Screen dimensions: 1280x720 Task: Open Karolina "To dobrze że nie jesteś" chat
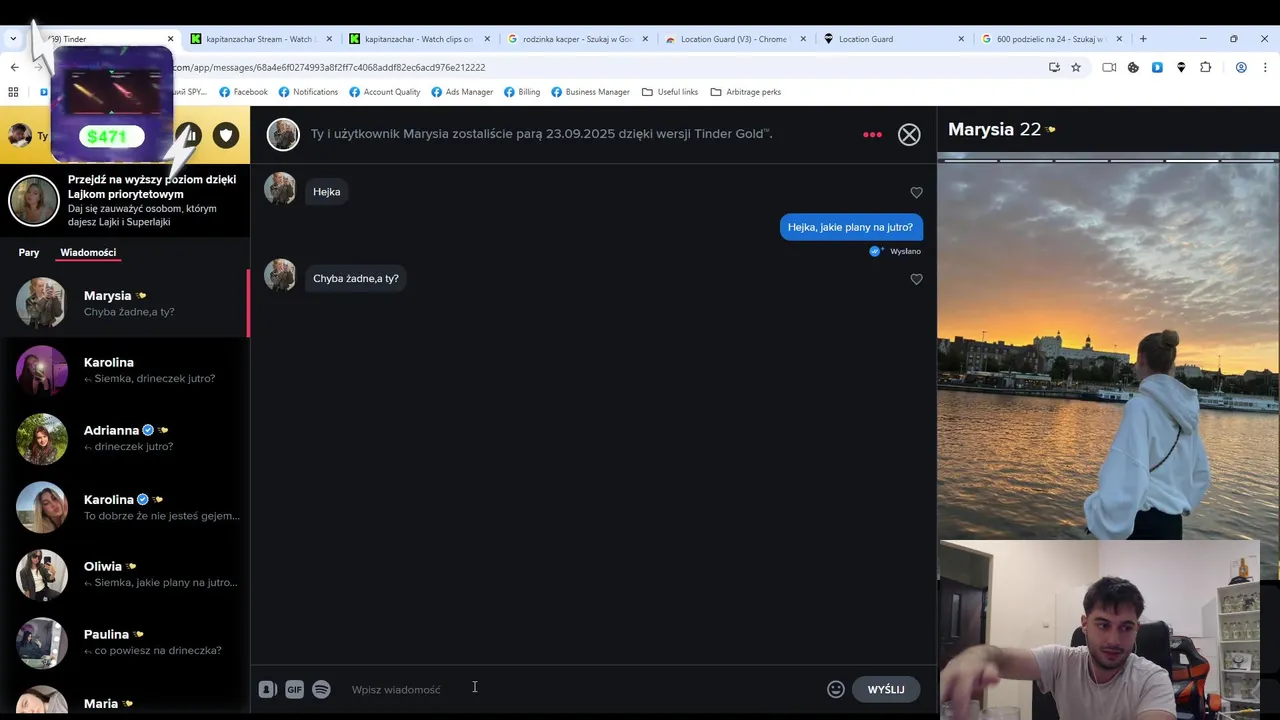[124, 507]
